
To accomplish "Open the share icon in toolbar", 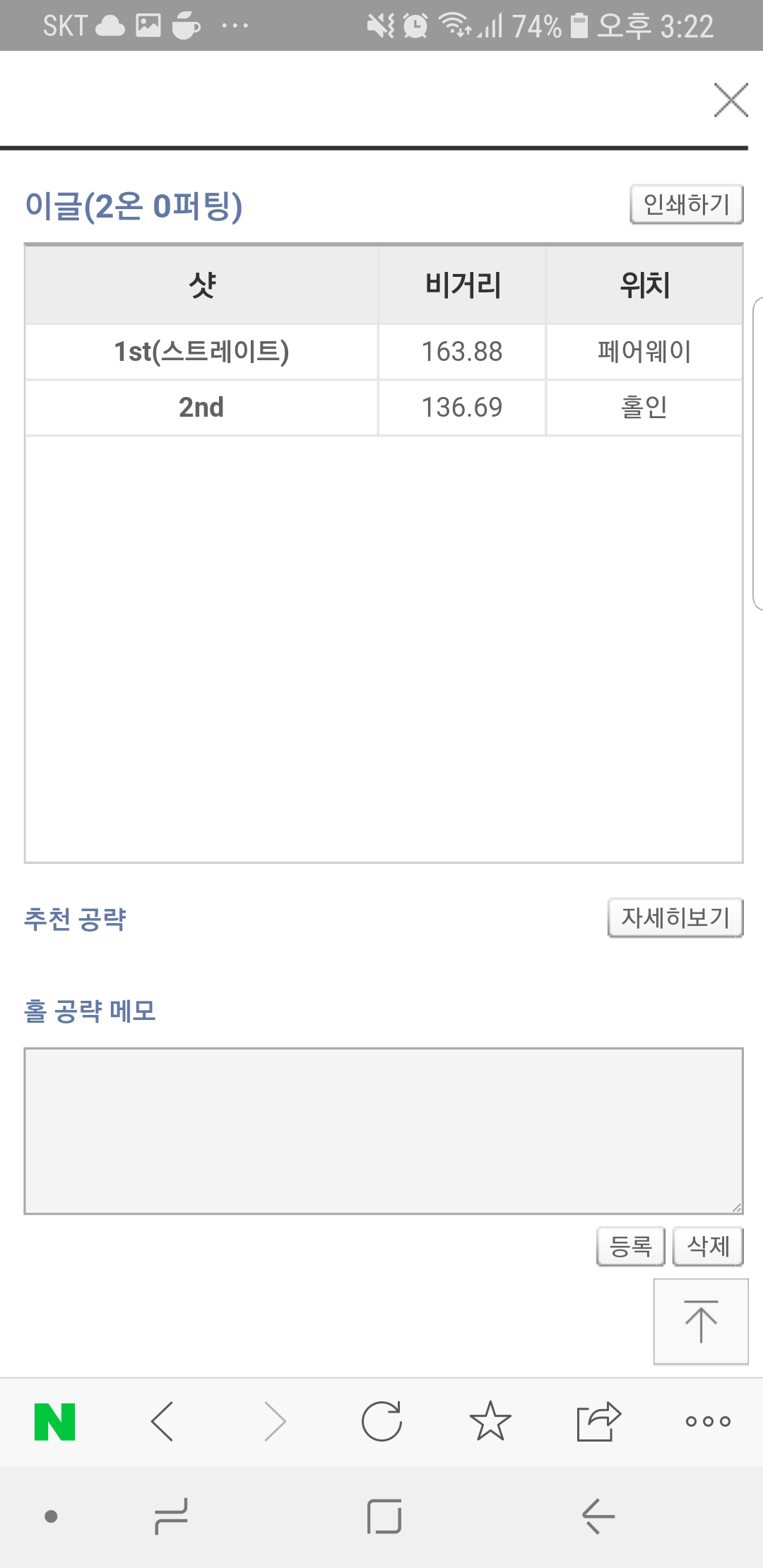I will click(598, 1421).
